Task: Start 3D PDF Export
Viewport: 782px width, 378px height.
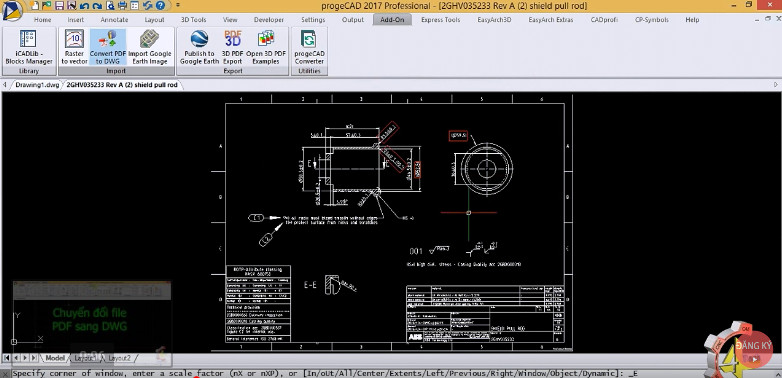Action: [232, 48]
